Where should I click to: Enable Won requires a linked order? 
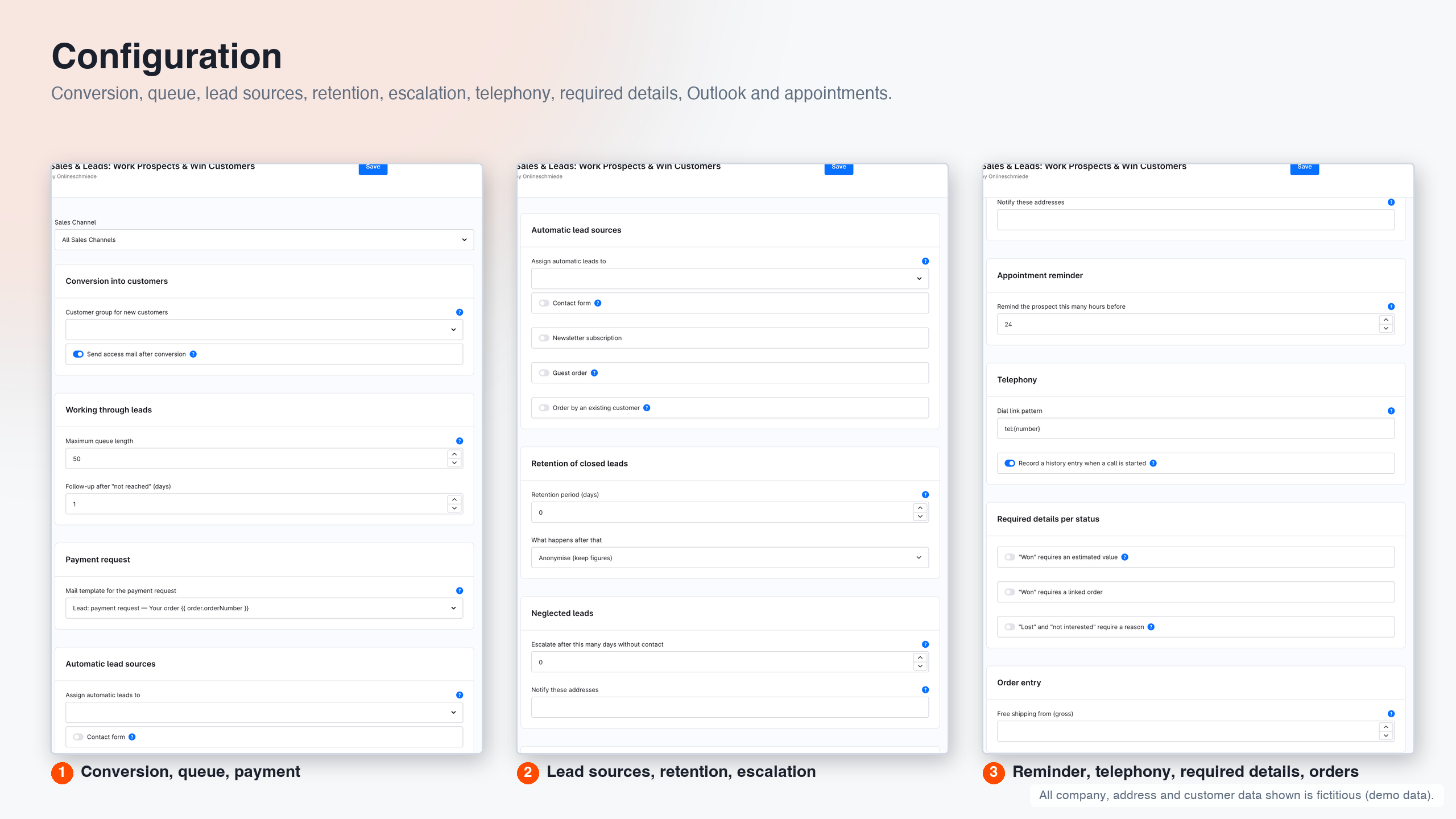tap(1010, 592)
